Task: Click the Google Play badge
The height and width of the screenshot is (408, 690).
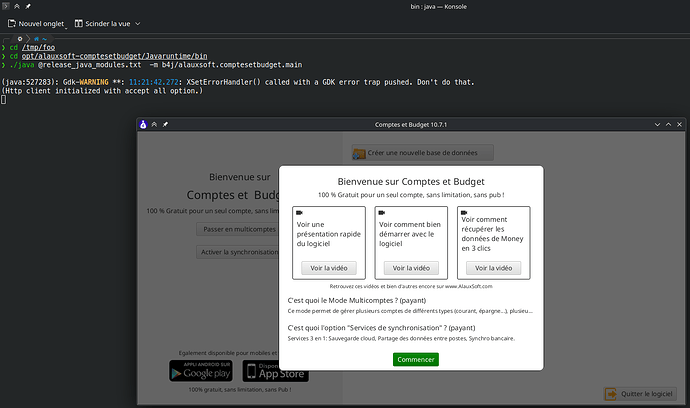Action: [201, 371]
